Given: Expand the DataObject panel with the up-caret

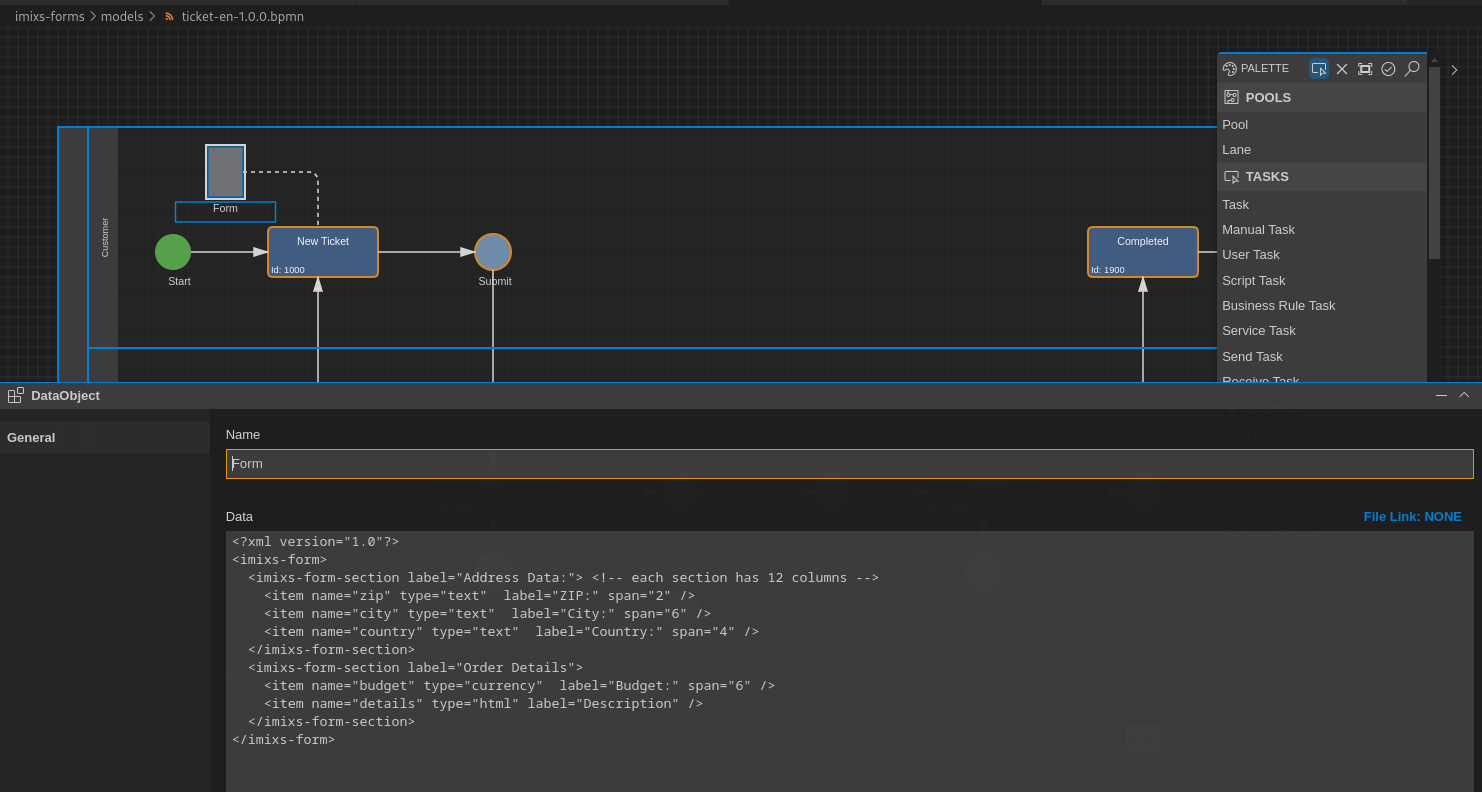Looking at the screenshot, I should [x=1464, y=395].
